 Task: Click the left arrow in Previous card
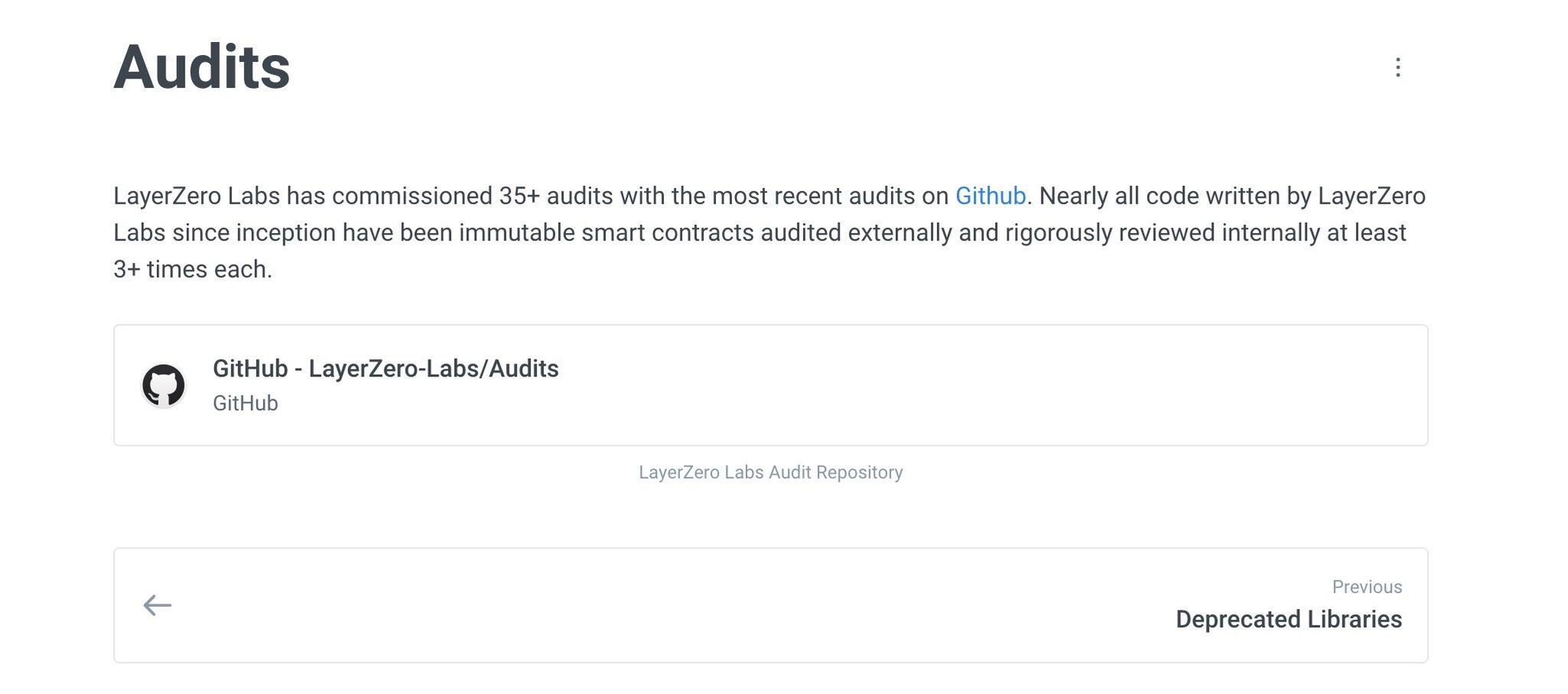point(158,605)
